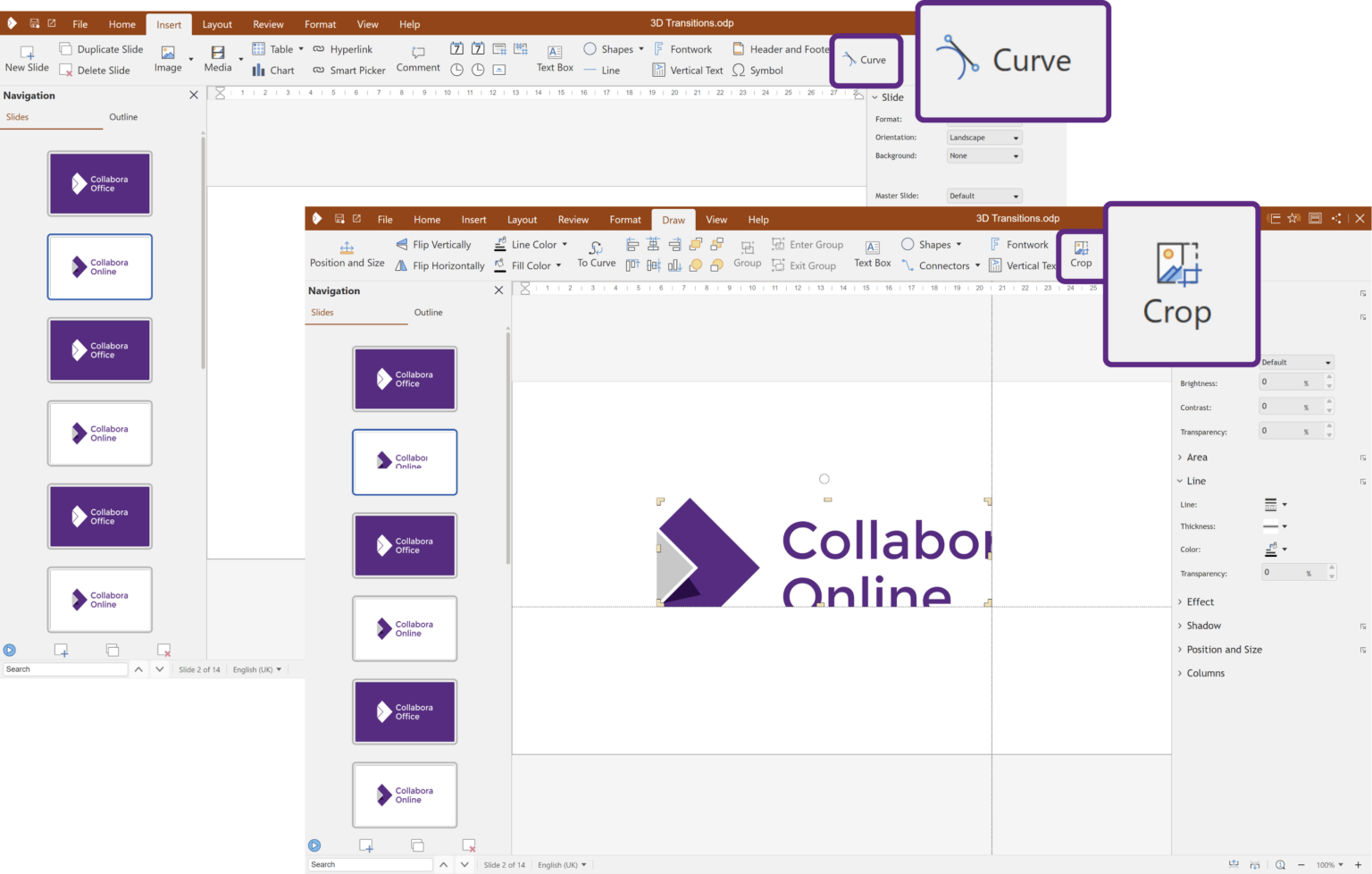
Task: Start the slideshow from front window's navigation panel
Action: 314,845
